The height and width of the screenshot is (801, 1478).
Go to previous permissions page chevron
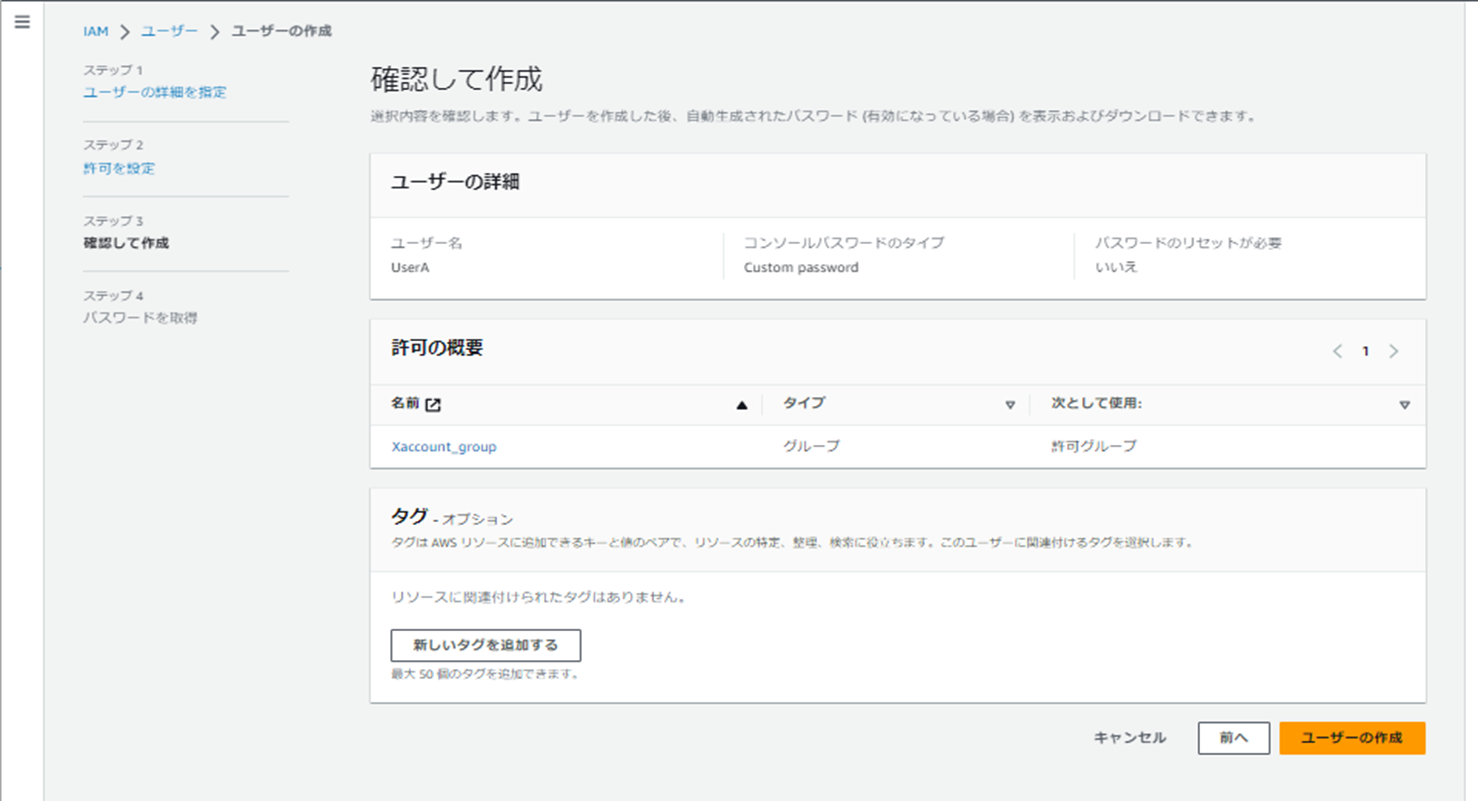(x=1337, y=351)
